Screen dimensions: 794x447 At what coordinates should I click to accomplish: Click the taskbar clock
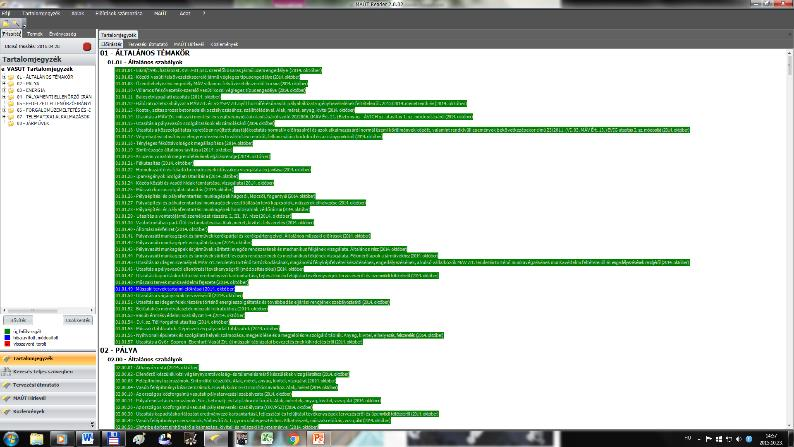pyautogui.click(x=771, y=439)
